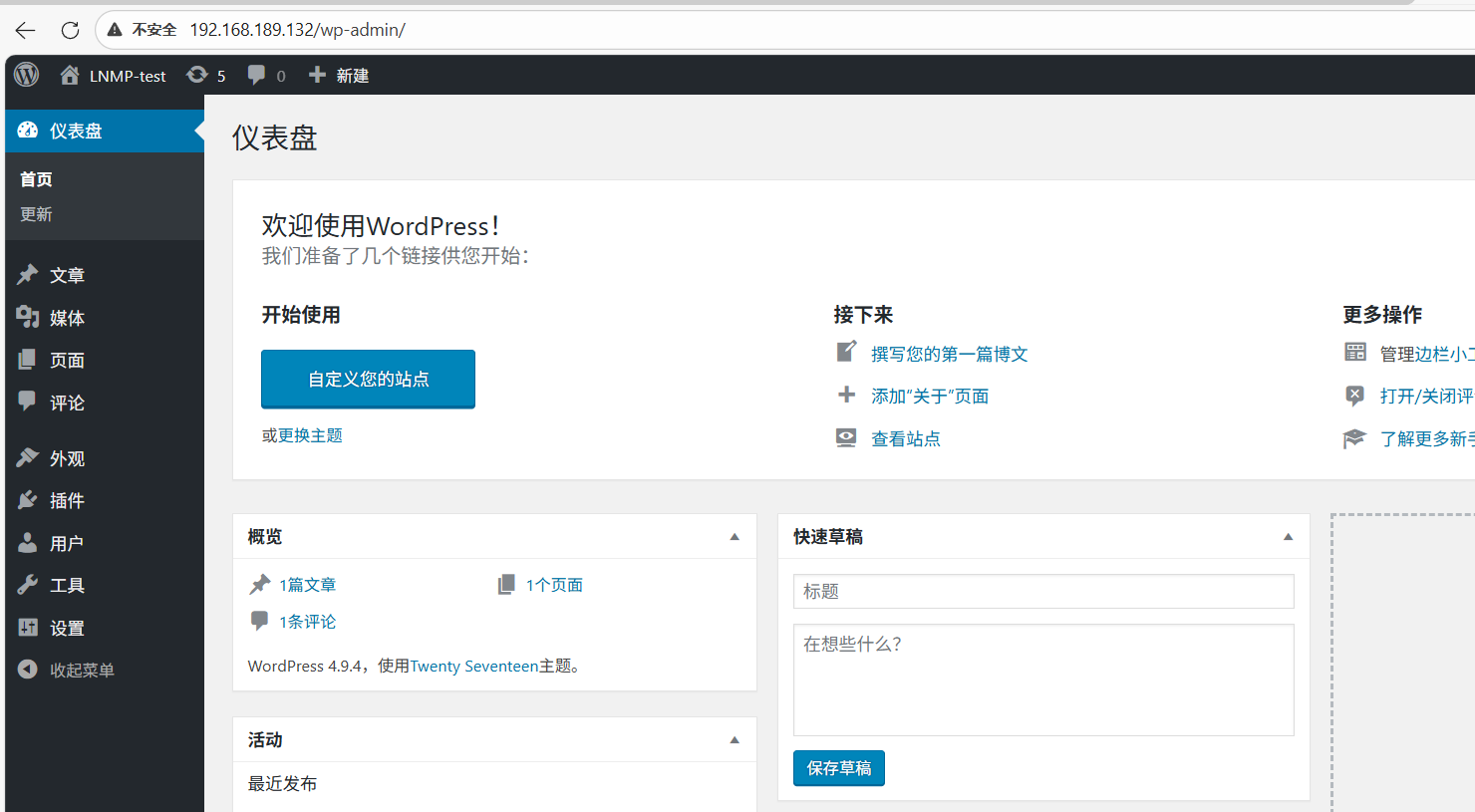Open the Twenty Seventeen theme link
The image size is (1475, 812).
tap(474, 666)
